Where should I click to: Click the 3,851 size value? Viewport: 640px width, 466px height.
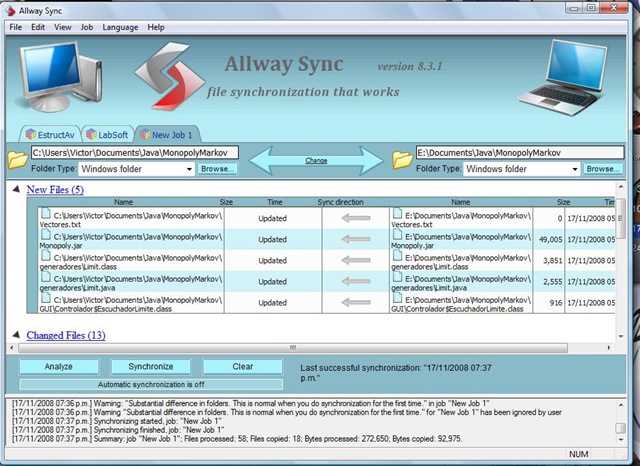(x=553, y=260)
